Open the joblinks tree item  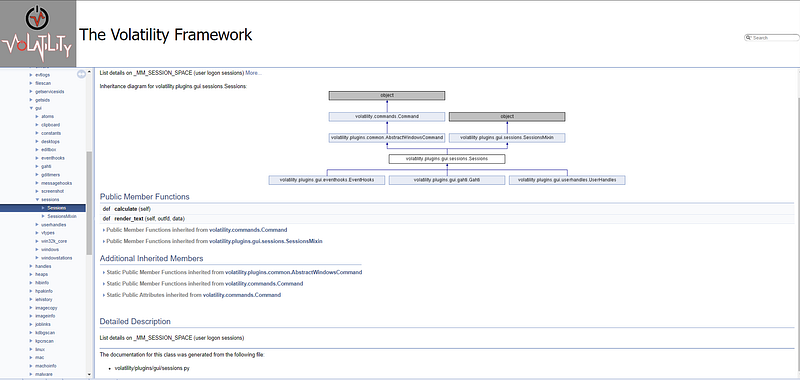(44, 324)
